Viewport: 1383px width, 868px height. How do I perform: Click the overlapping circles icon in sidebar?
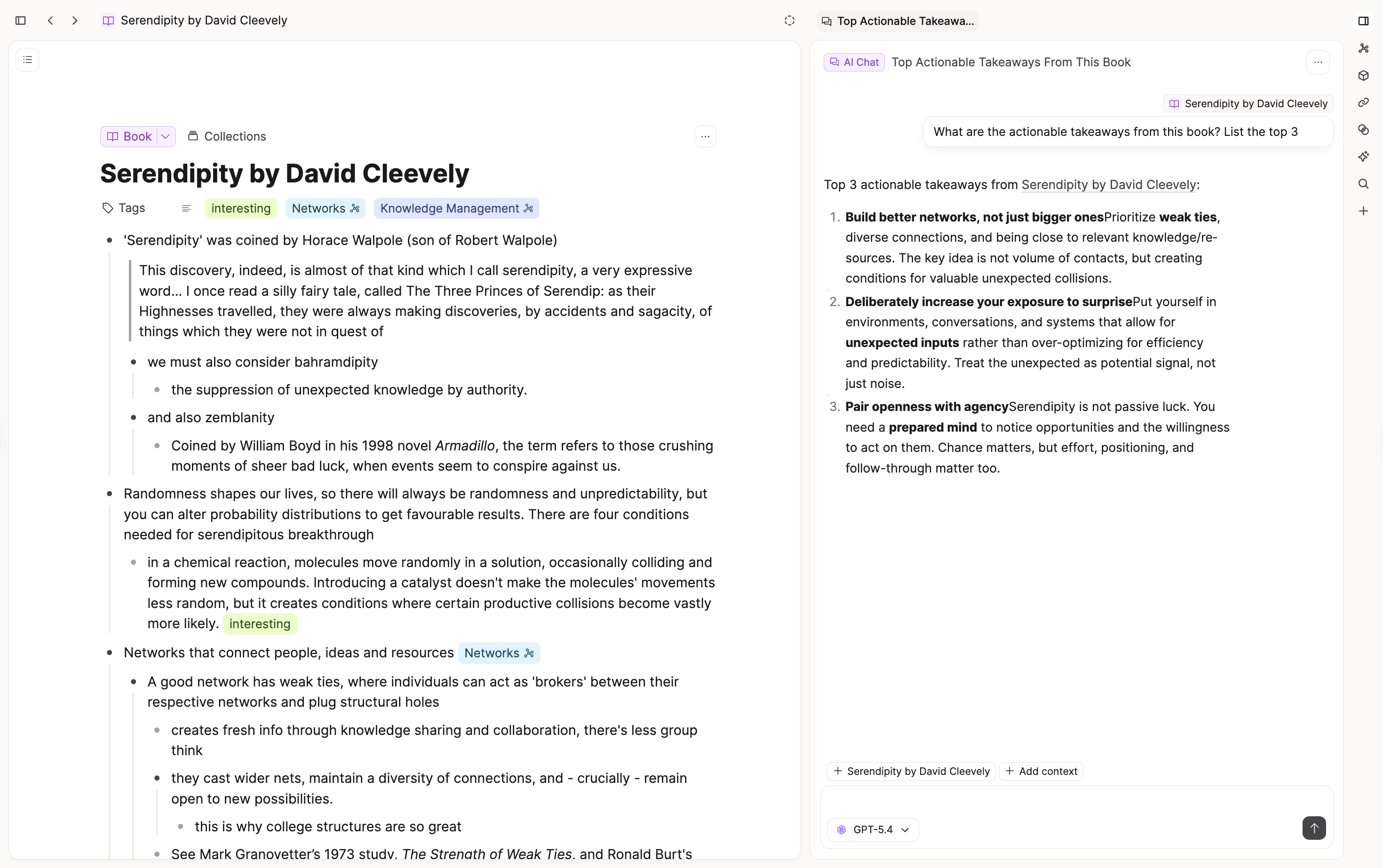[1363, 129]
